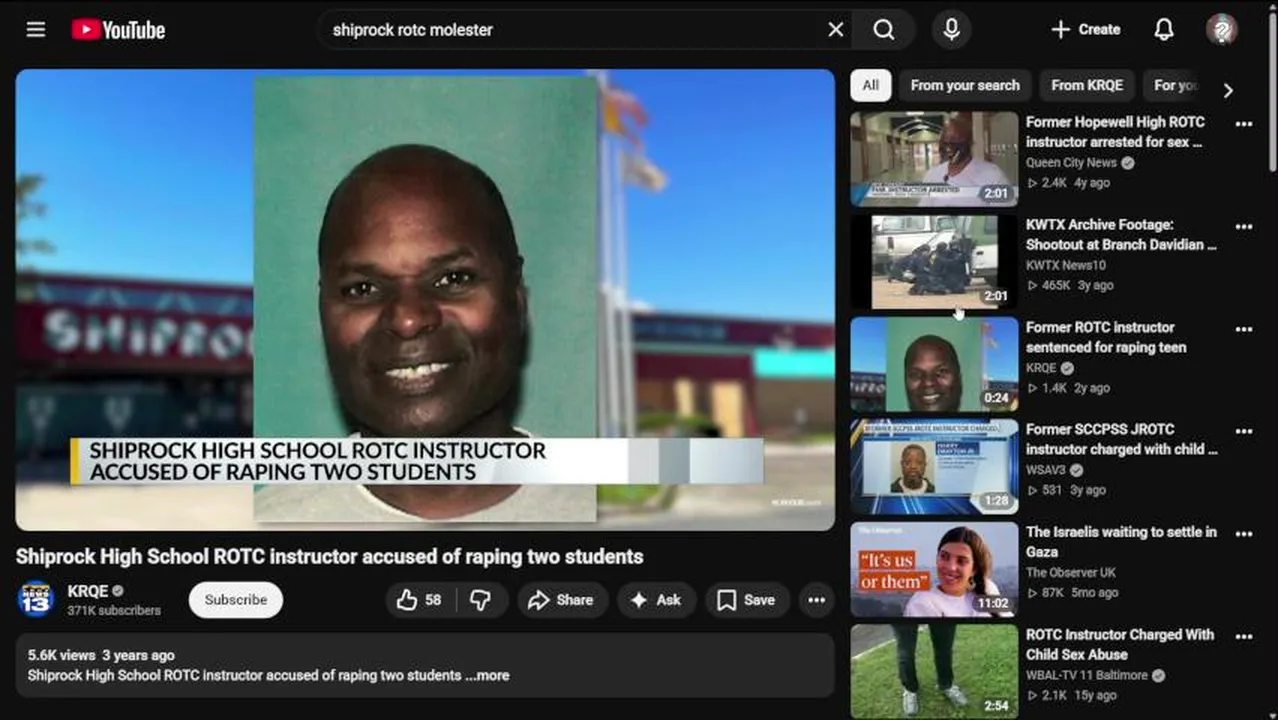Subscribe to the KRQE channel
1278x720 pixels.
point(236,600)
